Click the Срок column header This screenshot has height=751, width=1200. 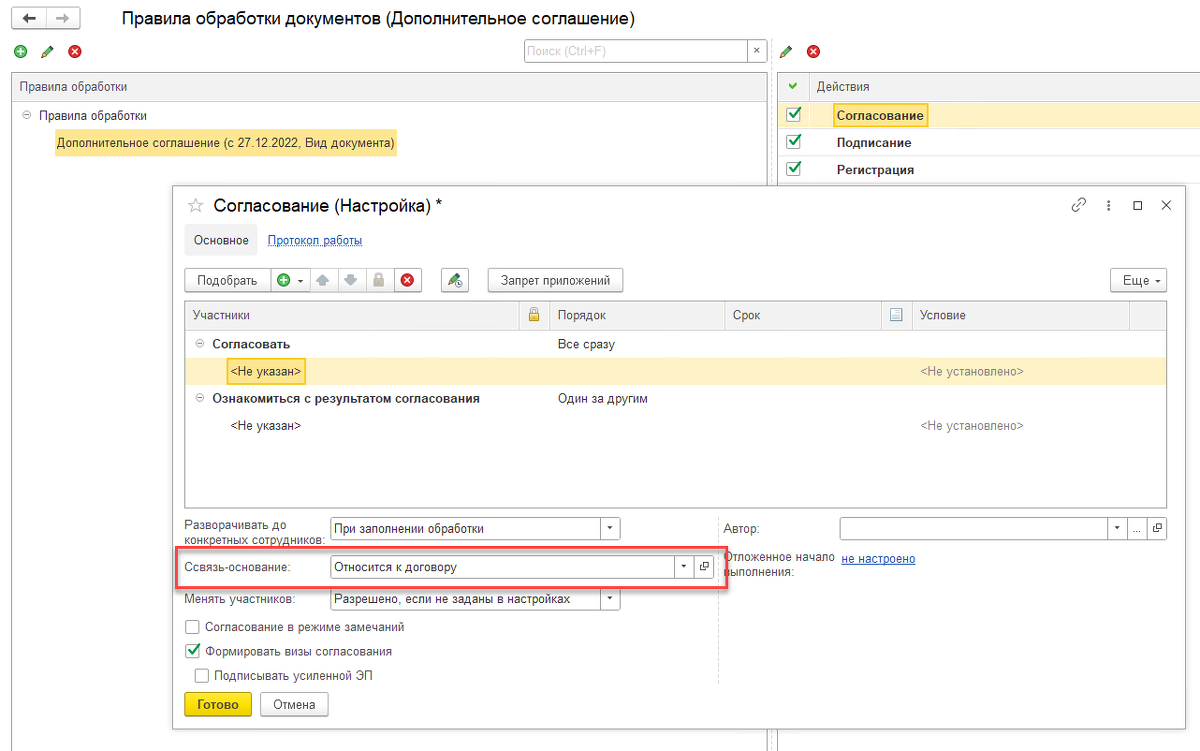(x=802, y=315)
